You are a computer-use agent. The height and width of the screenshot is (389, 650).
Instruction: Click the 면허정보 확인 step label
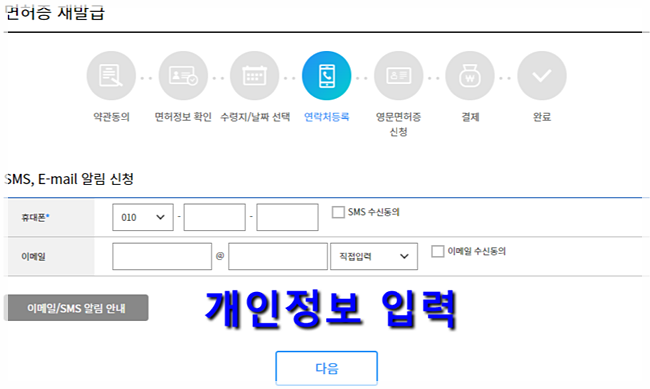point(183,117)
